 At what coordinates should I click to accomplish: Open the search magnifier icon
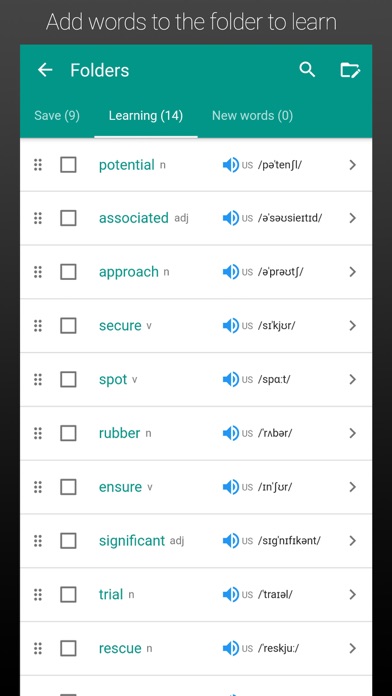(307, 70)
